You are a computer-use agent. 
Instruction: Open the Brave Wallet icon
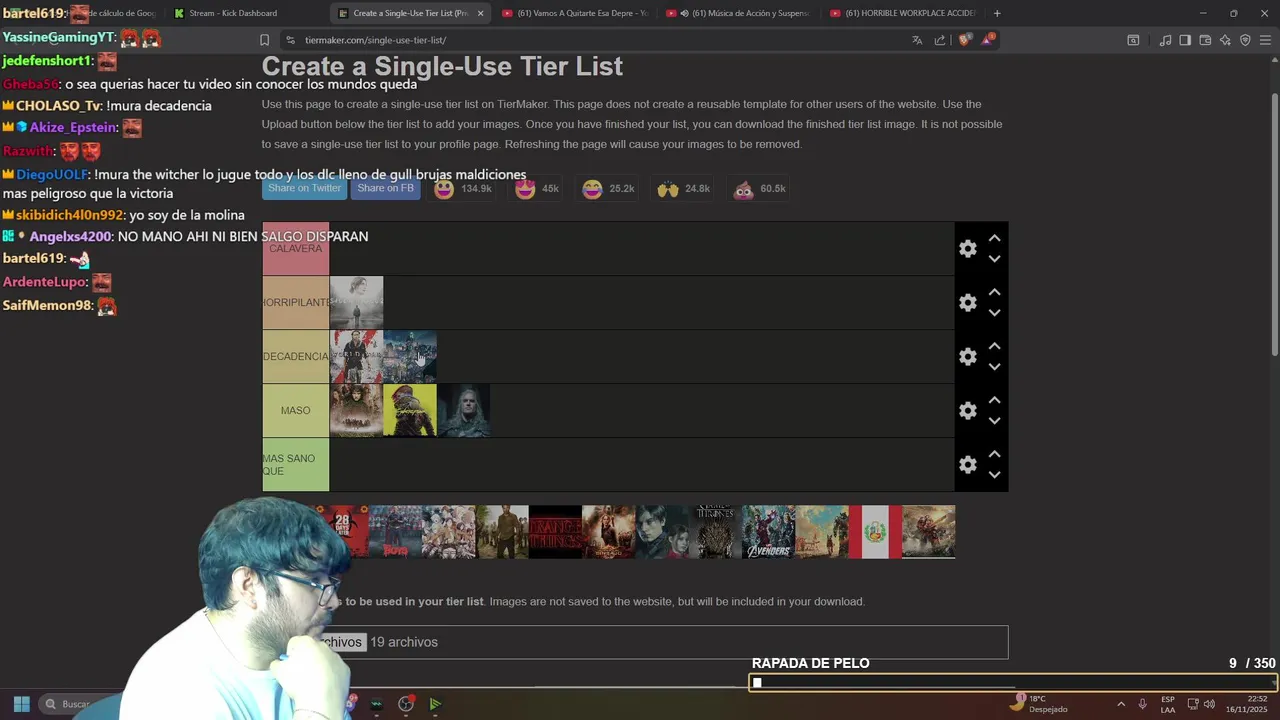point(1205,40)
